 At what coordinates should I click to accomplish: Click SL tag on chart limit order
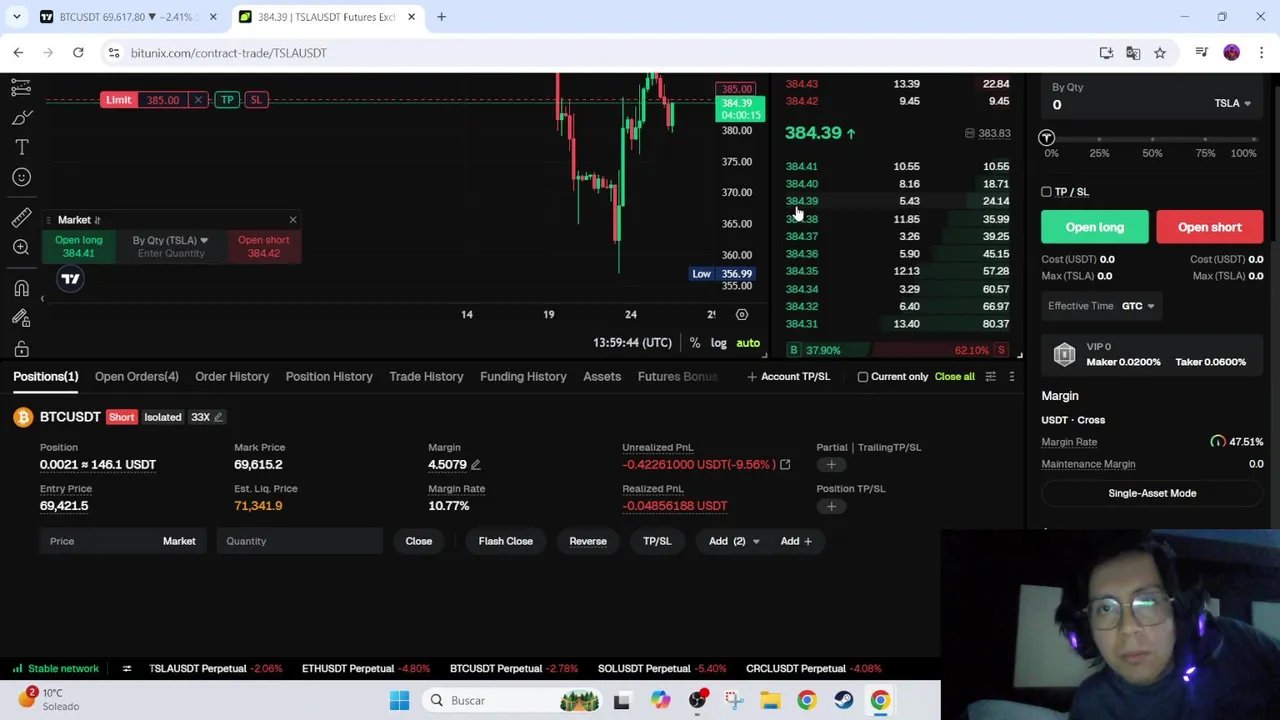point(256,100)
